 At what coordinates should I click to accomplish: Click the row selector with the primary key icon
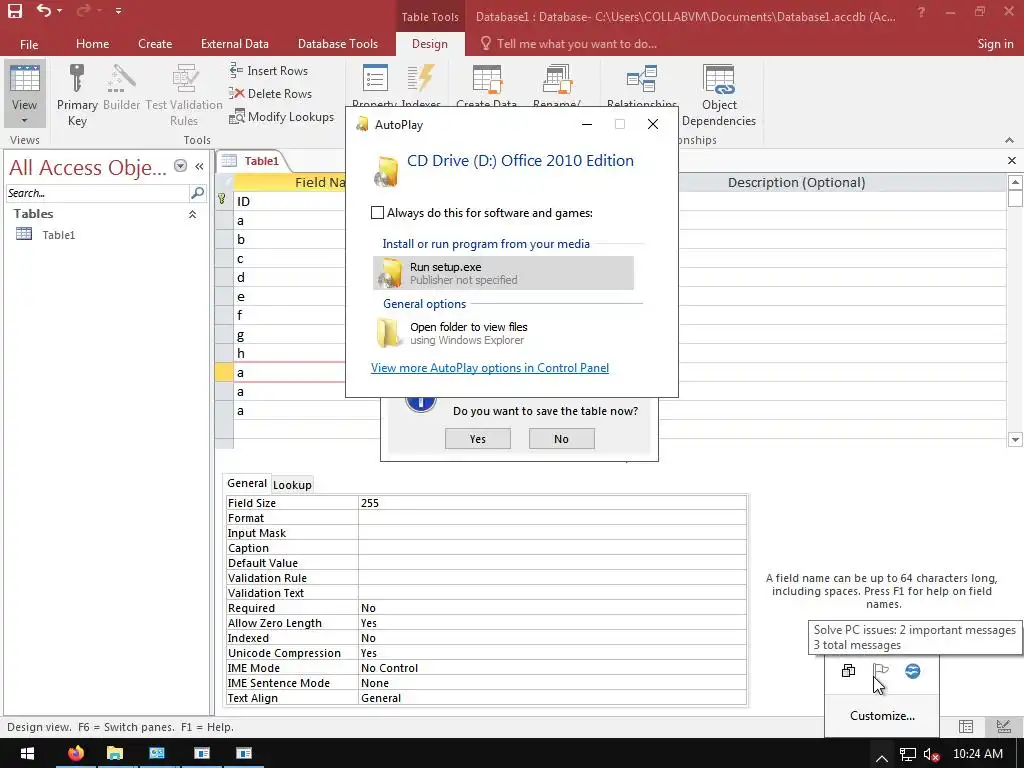pos(223,200)
